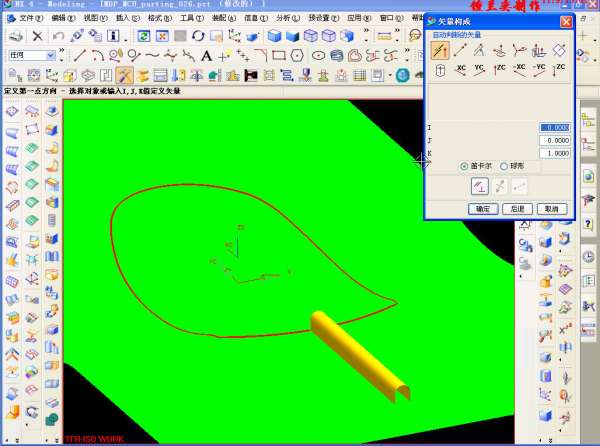Open the 工具(T) menu
This screenshot has height=446, width=600.
[x=192, y=18]
